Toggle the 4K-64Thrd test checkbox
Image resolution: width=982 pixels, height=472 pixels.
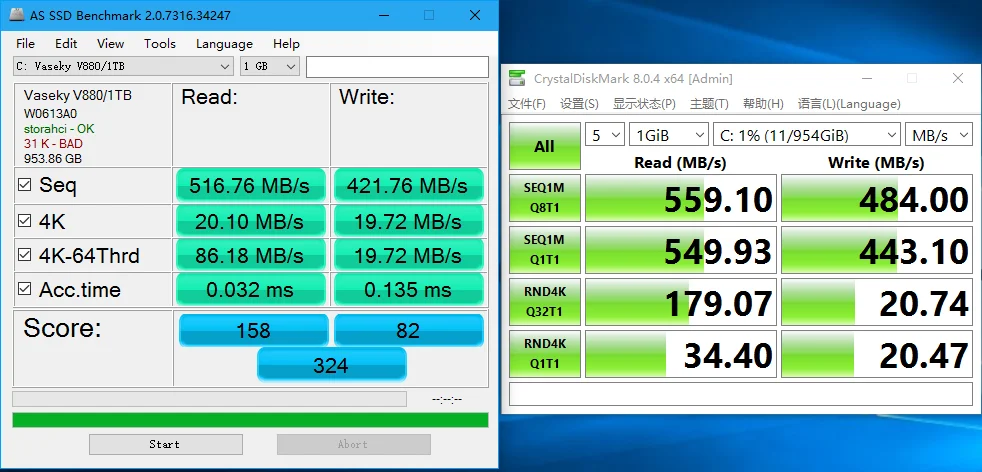[x=24, y=255]
